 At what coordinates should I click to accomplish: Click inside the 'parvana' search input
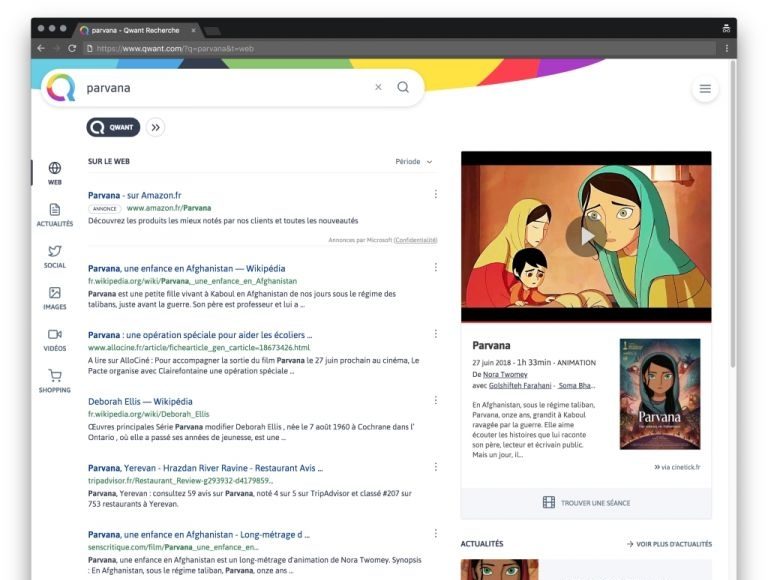pyautogui.click(x=225, y=88)
